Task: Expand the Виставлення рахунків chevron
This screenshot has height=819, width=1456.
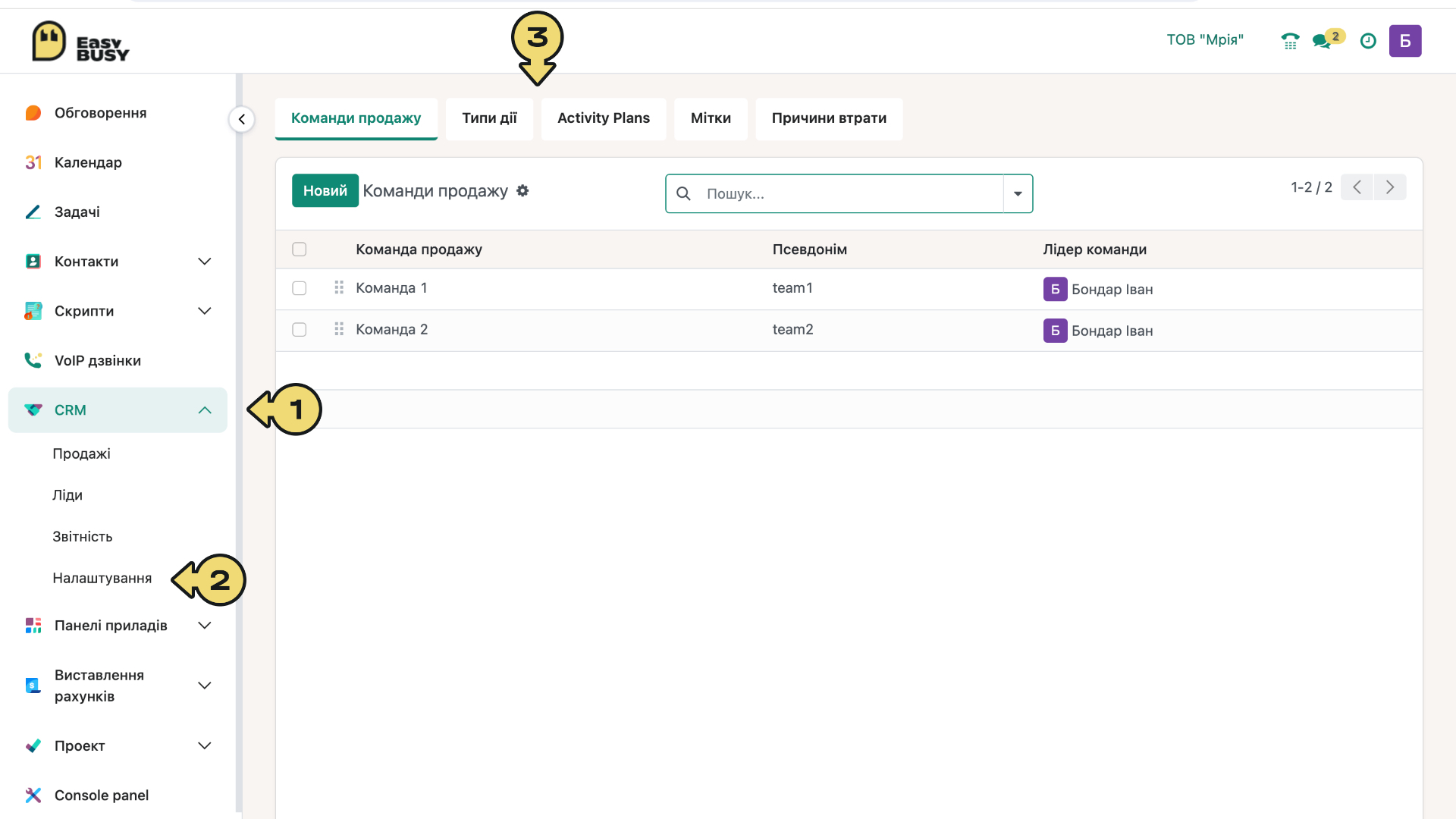Action: point(205,686)
